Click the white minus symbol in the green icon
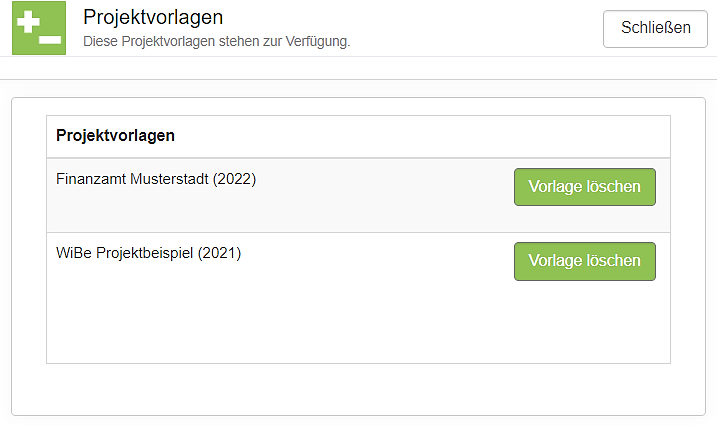This screenshot has height=425, width=717. (50, 38)
